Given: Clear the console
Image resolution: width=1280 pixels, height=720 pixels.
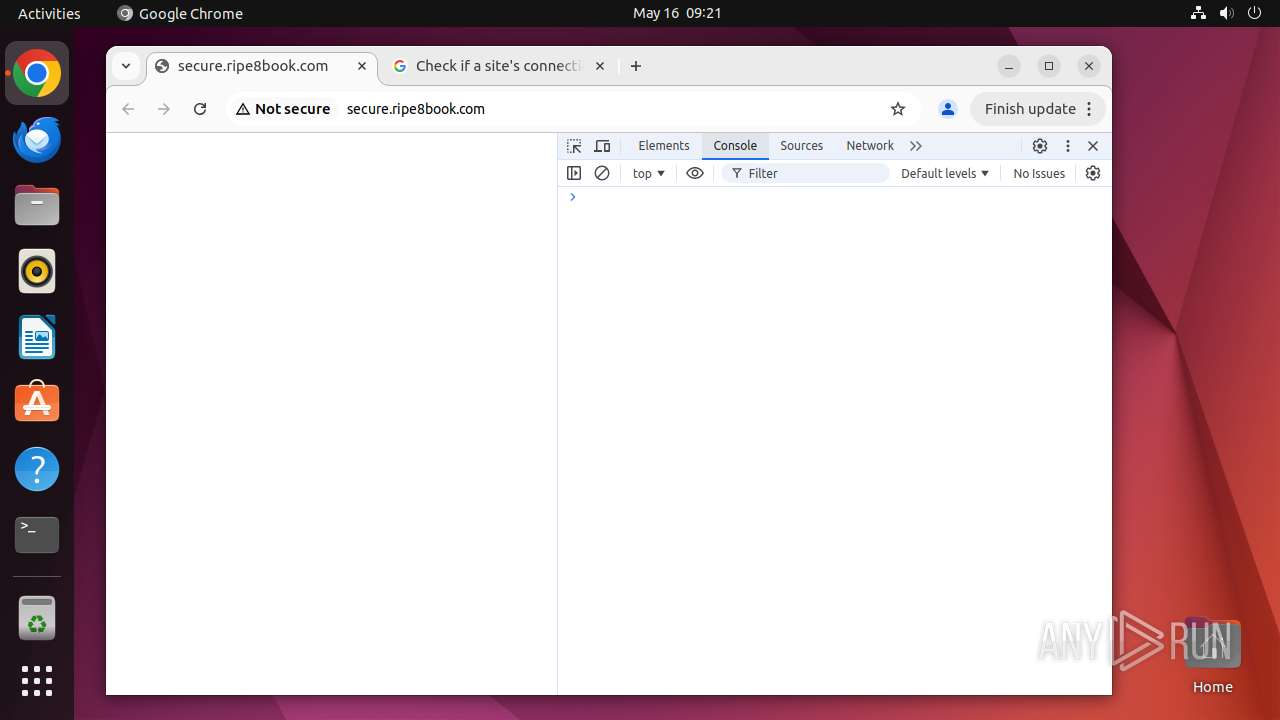Looking at the screenshot, I should point(602,173).
